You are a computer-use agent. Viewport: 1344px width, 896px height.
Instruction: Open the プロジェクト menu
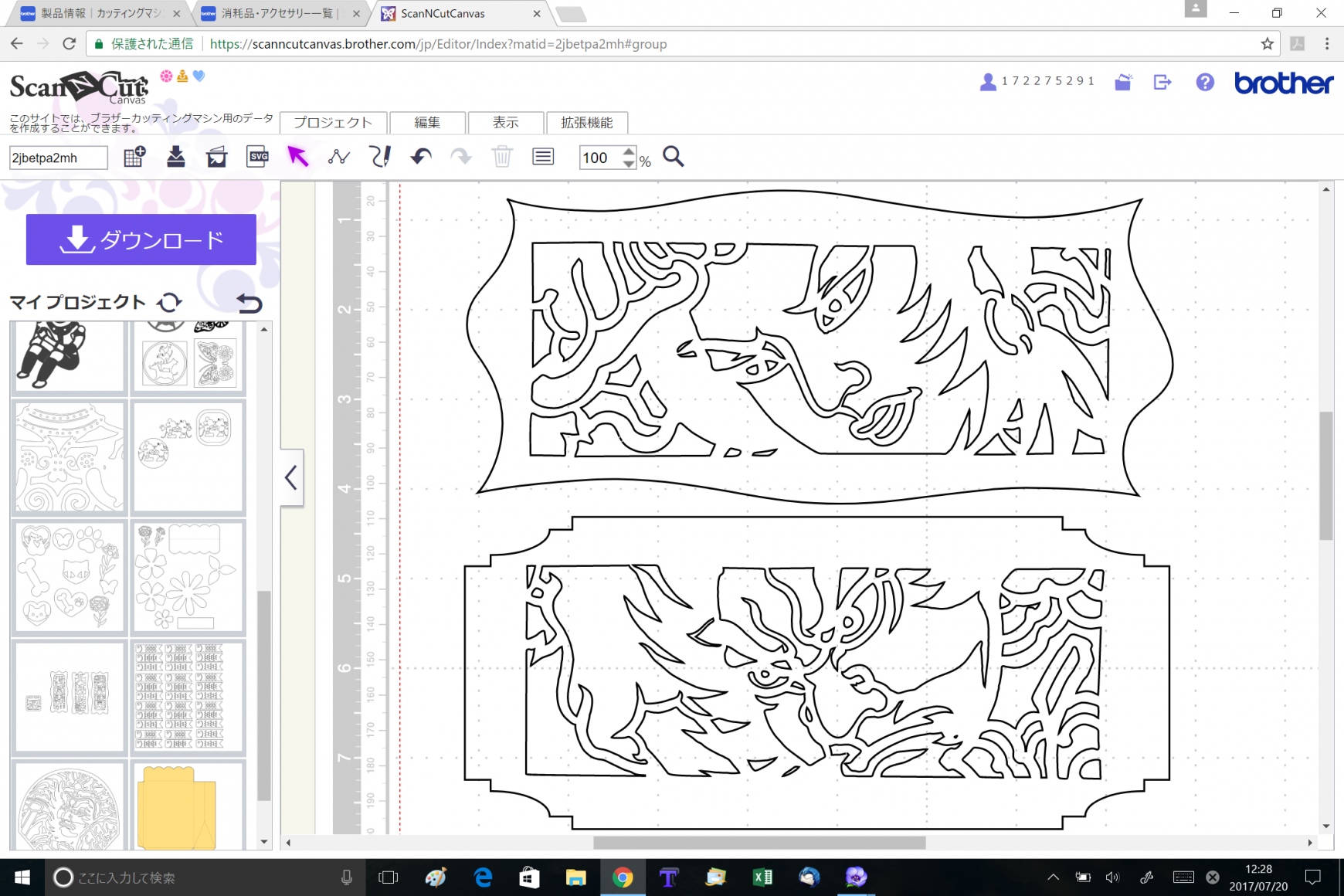[x=333, y=123]
